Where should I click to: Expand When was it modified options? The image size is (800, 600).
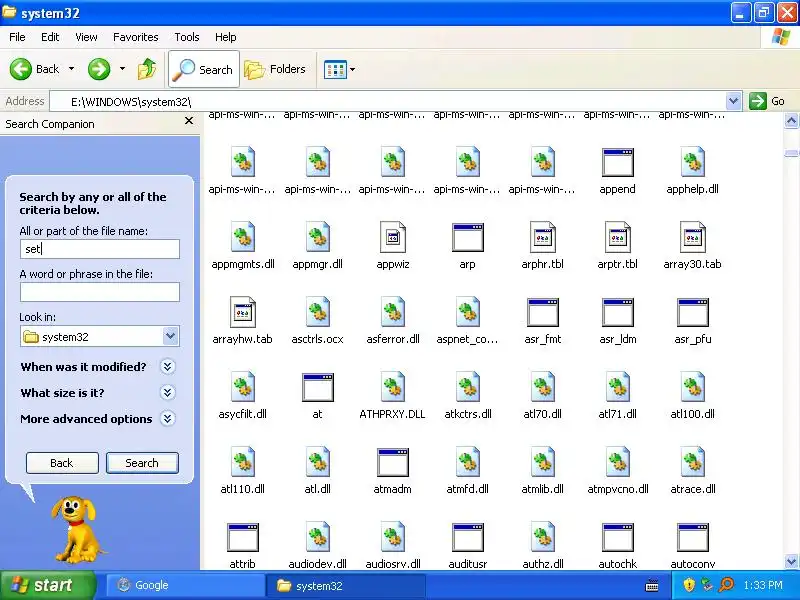pyautogui.click(x=167, y=367)
